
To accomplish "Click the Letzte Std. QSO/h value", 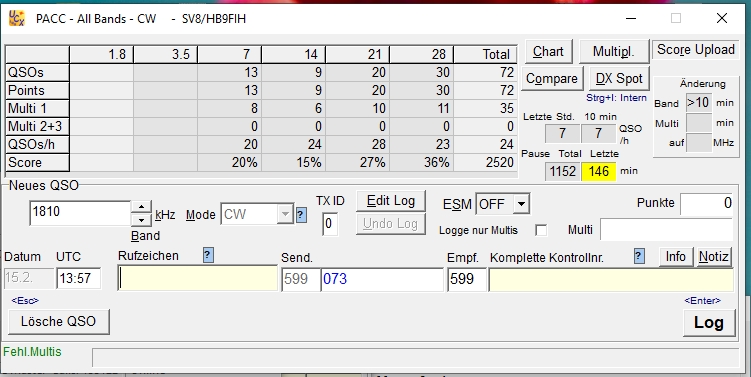I will pos(562,133).
